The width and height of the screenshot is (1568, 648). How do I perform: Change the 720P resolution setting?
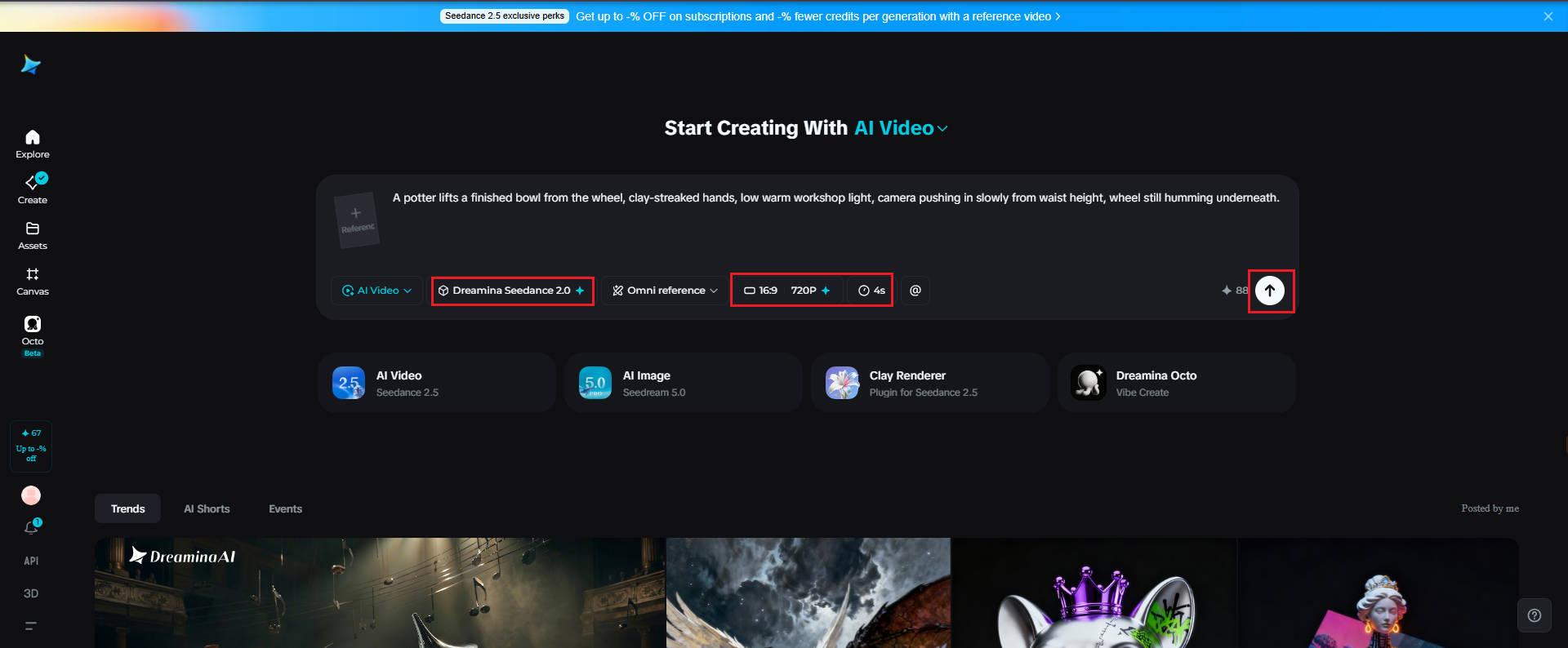[810, 291]
